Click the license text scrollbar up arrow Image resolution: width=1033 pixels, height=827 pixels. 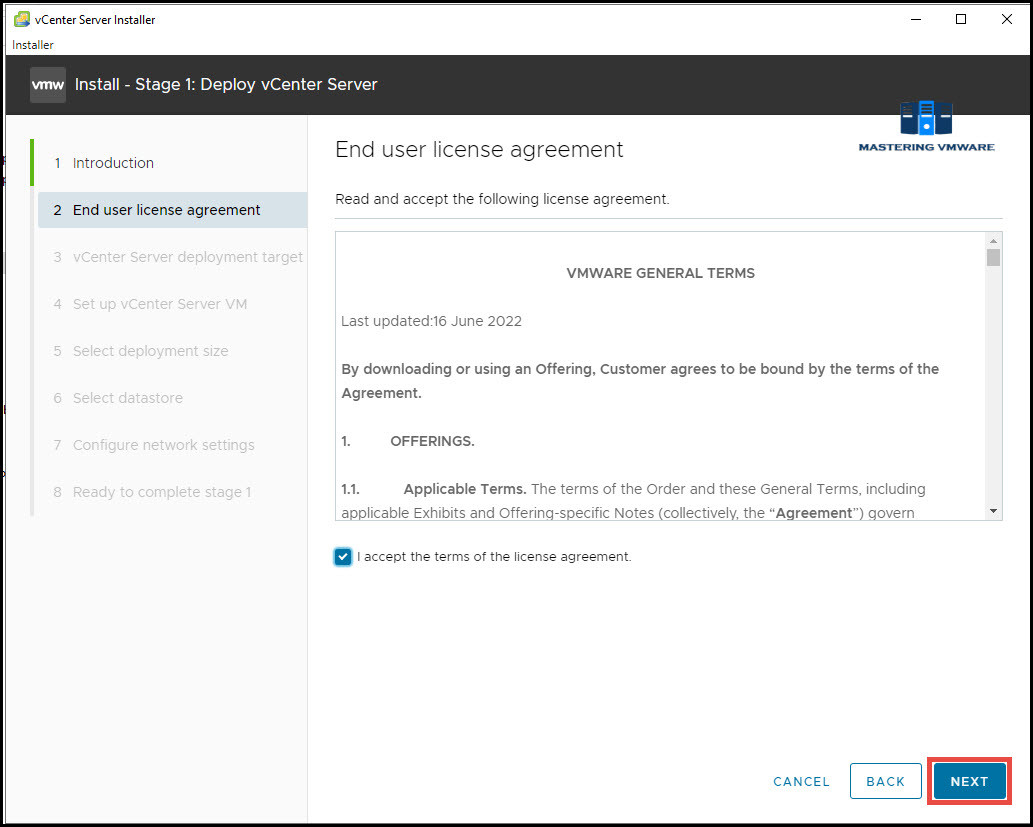pos(993,241)
